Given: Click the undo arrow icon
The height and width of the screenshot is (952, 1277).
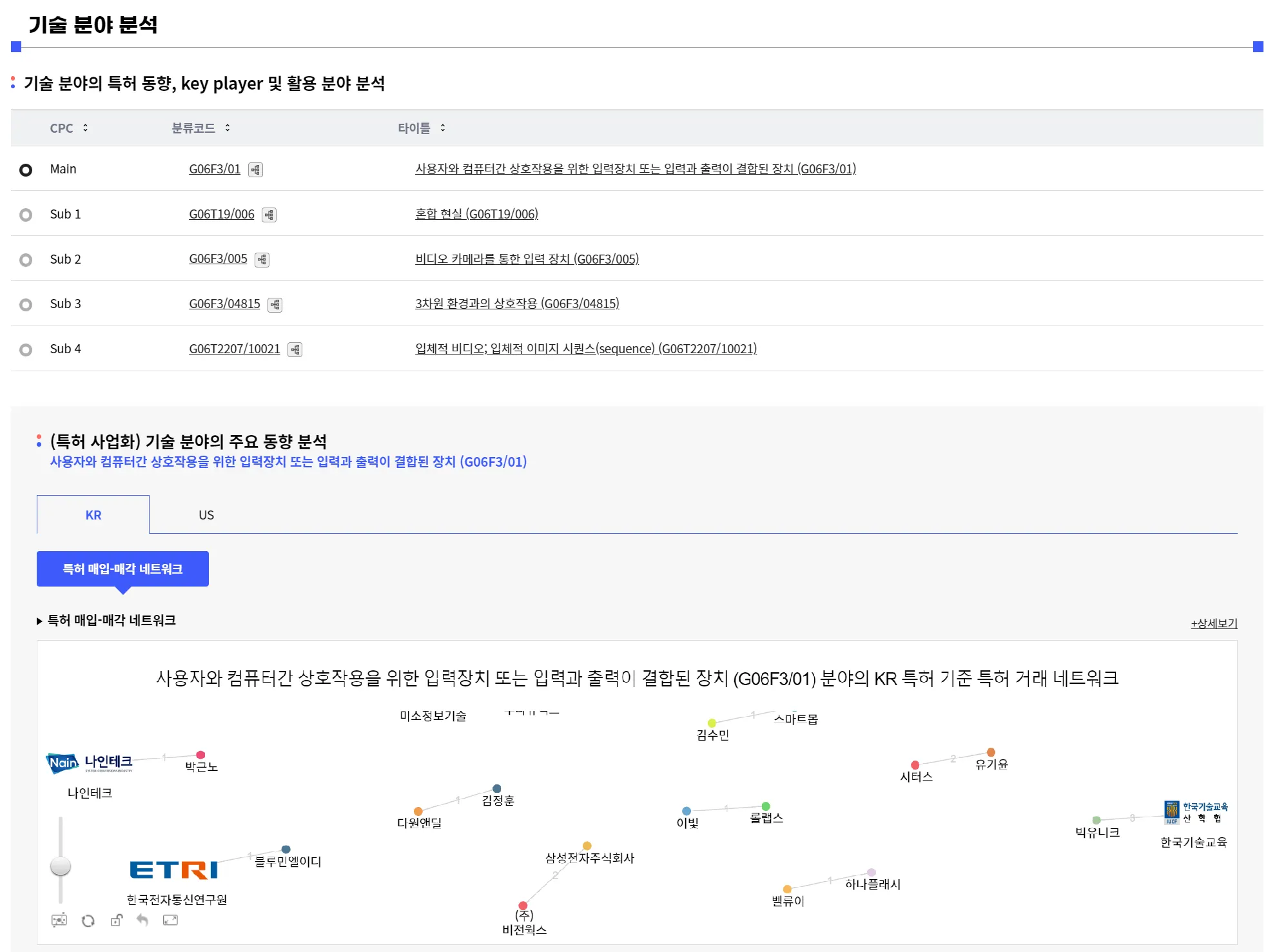Looking at the screenshot, I should click(142, 920).
